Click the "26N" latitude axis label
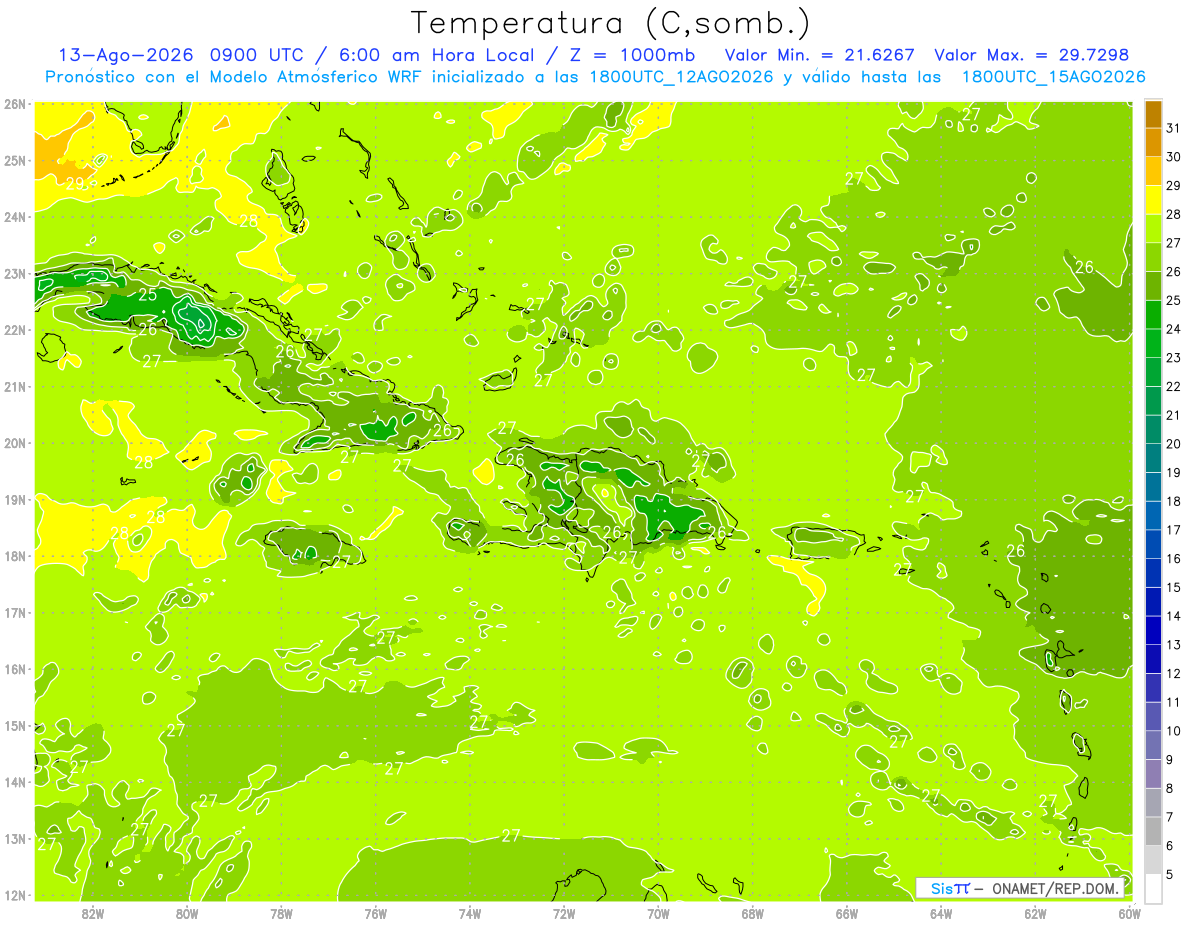Viewport: 1200px width, 927px height. pos(14,104)
